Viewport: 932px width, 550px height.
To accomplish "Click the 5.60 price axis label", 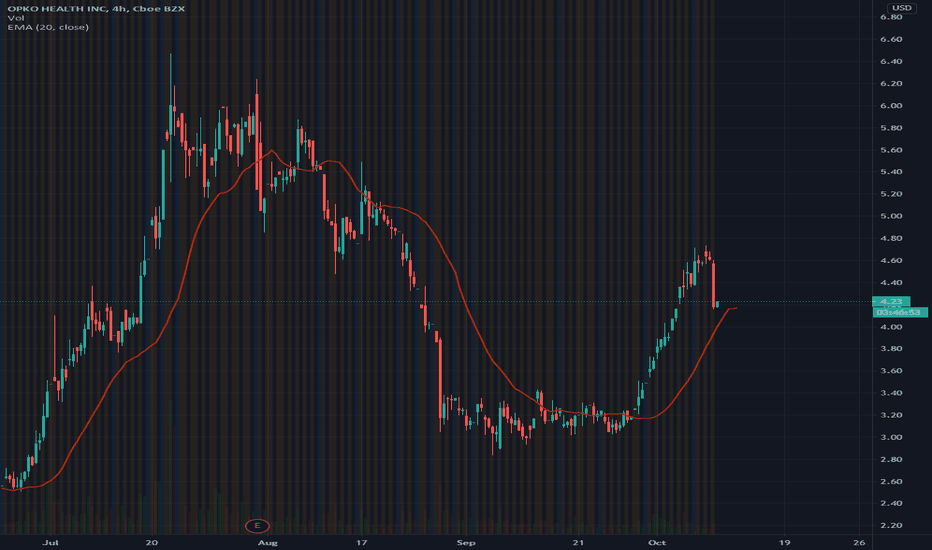I will (x=891, y=150).
